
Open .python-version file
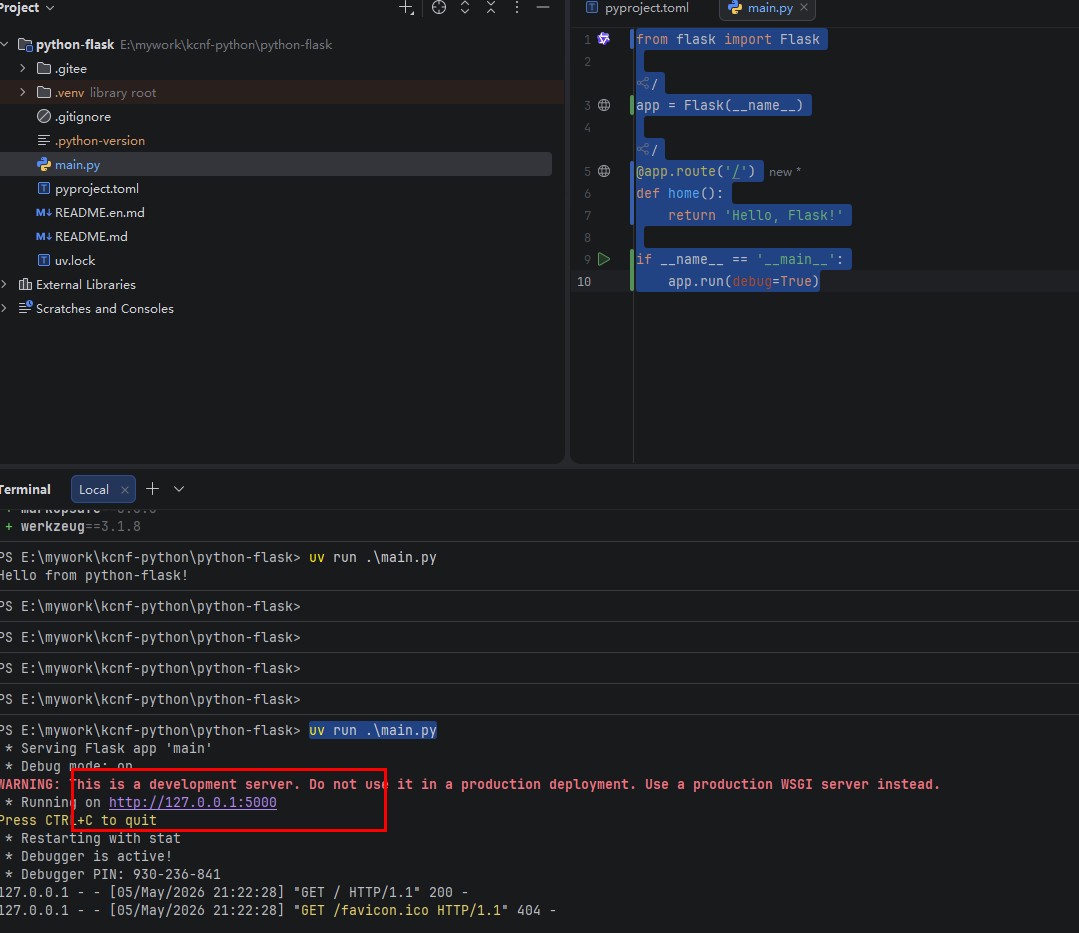(x=100, y=140)
